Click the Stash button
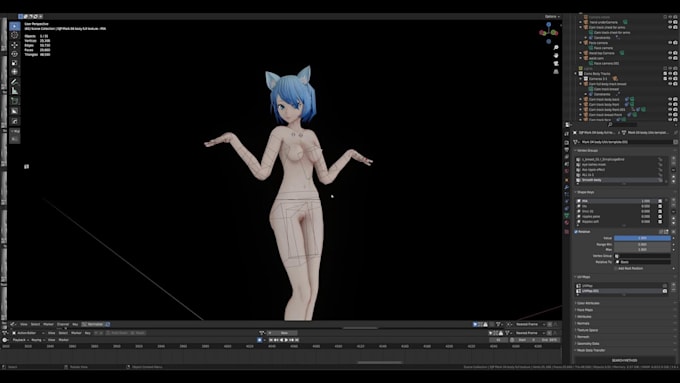 pos(138,333)
